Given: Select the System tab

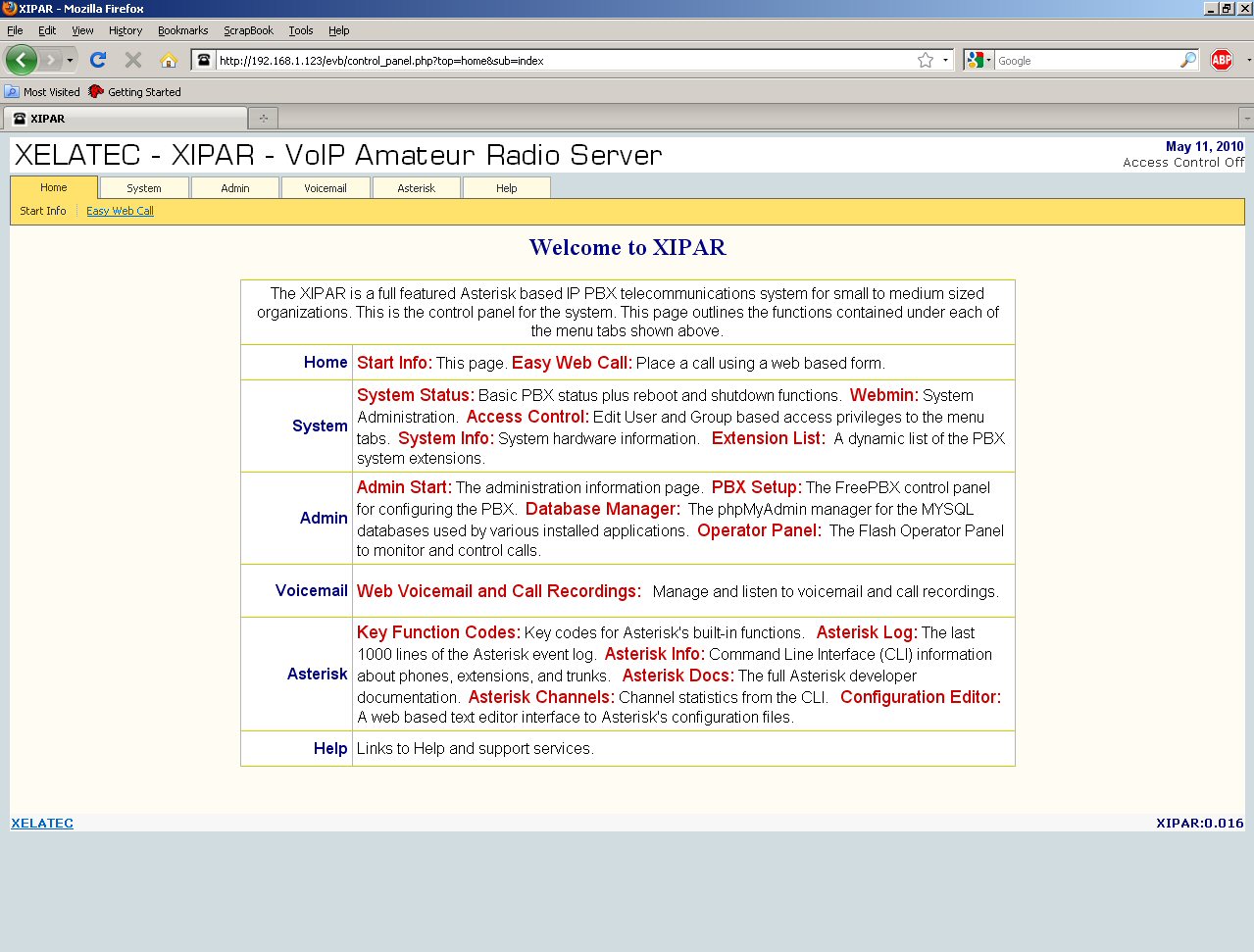Looking at the screenshot, I should pyautogui.click(x=144, y=188).
